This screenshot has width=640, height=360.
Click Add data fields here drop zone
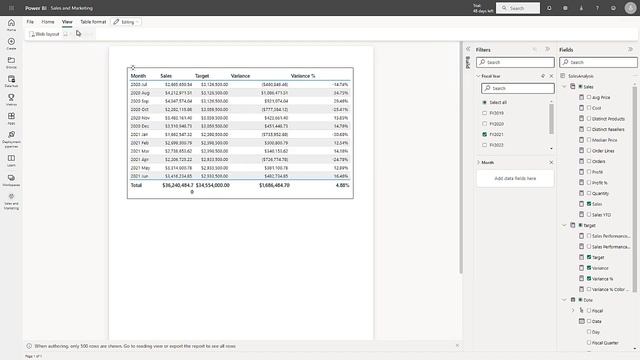pyautogui.click(x=515, y=178)
